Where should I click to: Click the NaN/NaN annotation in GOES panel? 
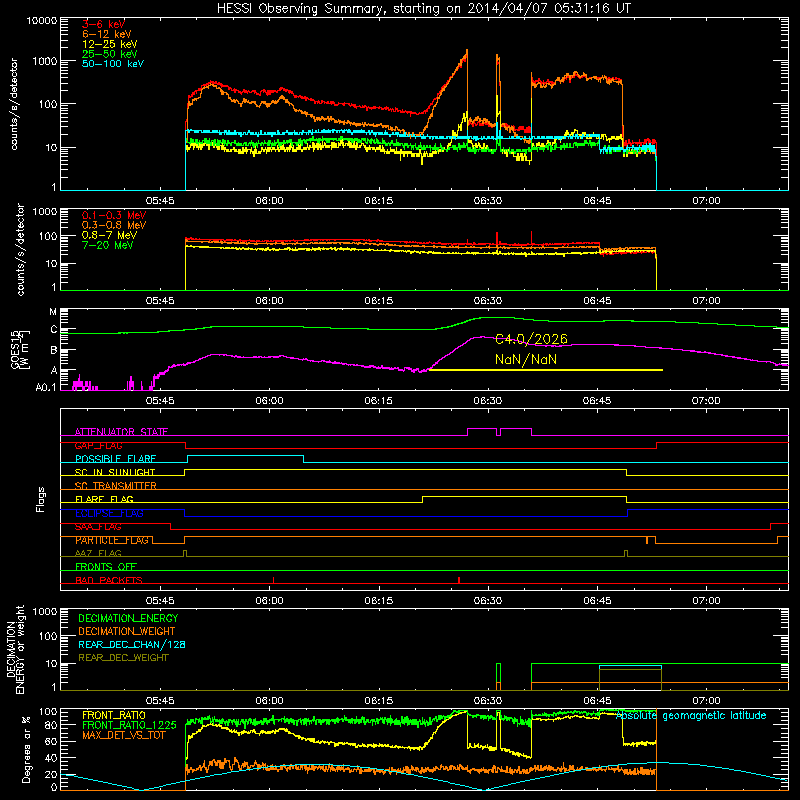526,359
